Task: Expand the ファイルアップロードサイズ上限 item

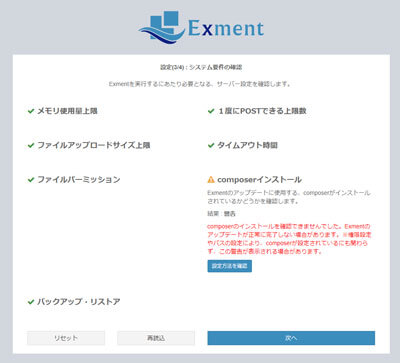Action: pos(93,145)
